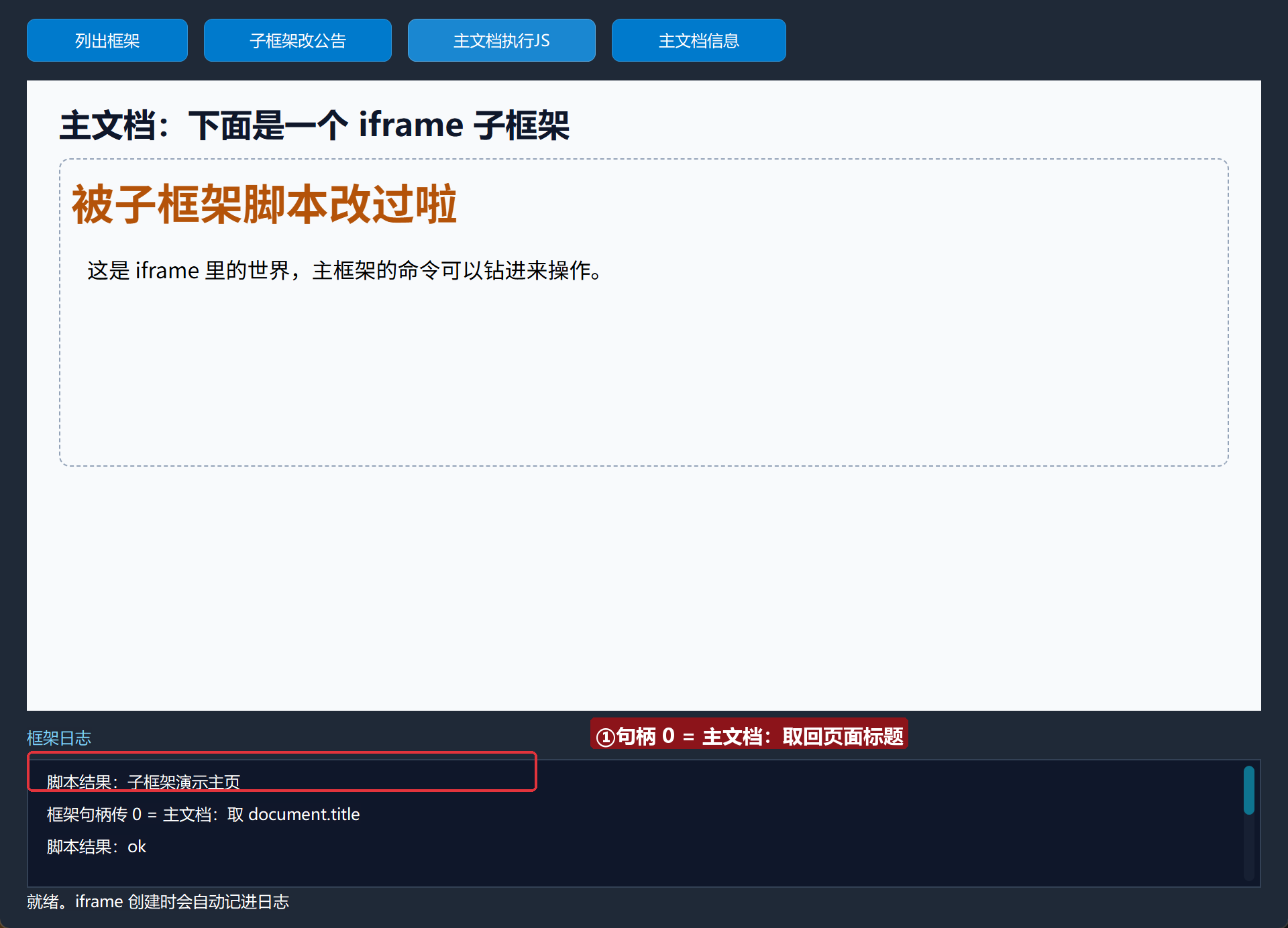Select log line 脚本结果：ok
Viewport: 1288px width, 928px height.
97,846
